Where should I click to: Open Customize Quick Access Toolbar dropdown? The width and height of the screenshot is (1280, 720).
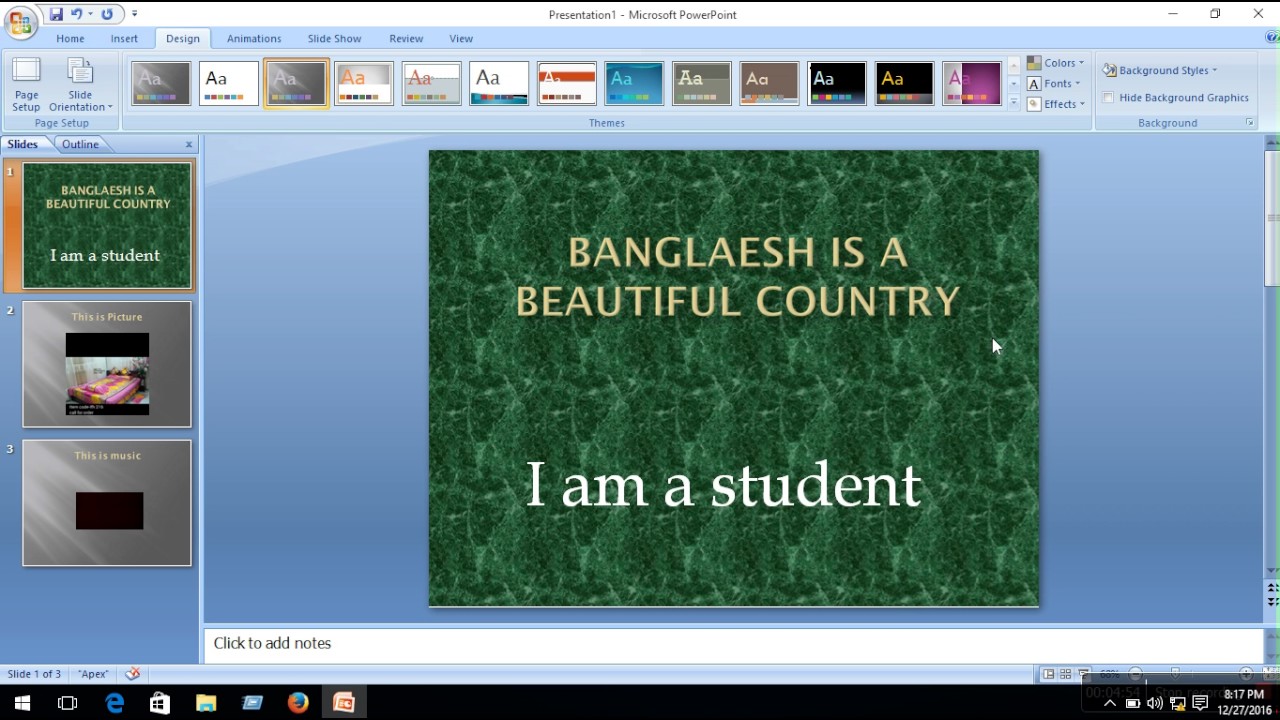click(135, 14)
